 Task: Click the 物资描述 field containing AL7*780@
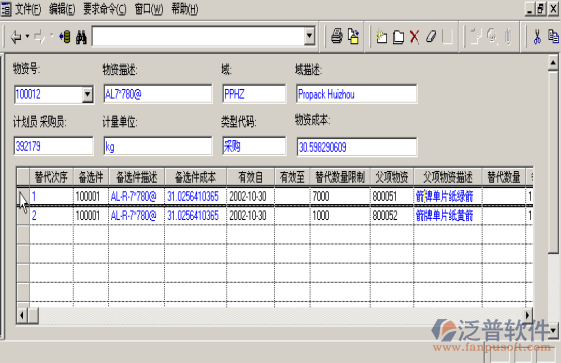(158, 94)
